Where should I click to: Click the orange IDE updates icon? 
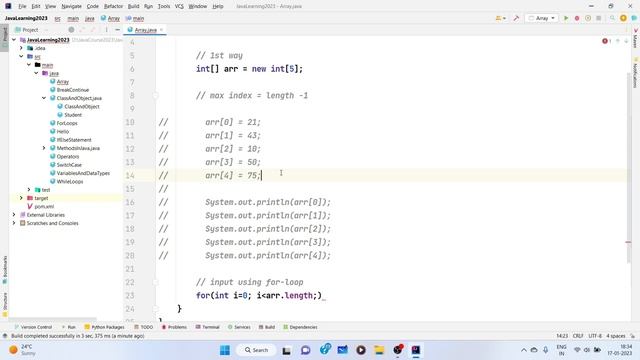click(x=623, y=18)
